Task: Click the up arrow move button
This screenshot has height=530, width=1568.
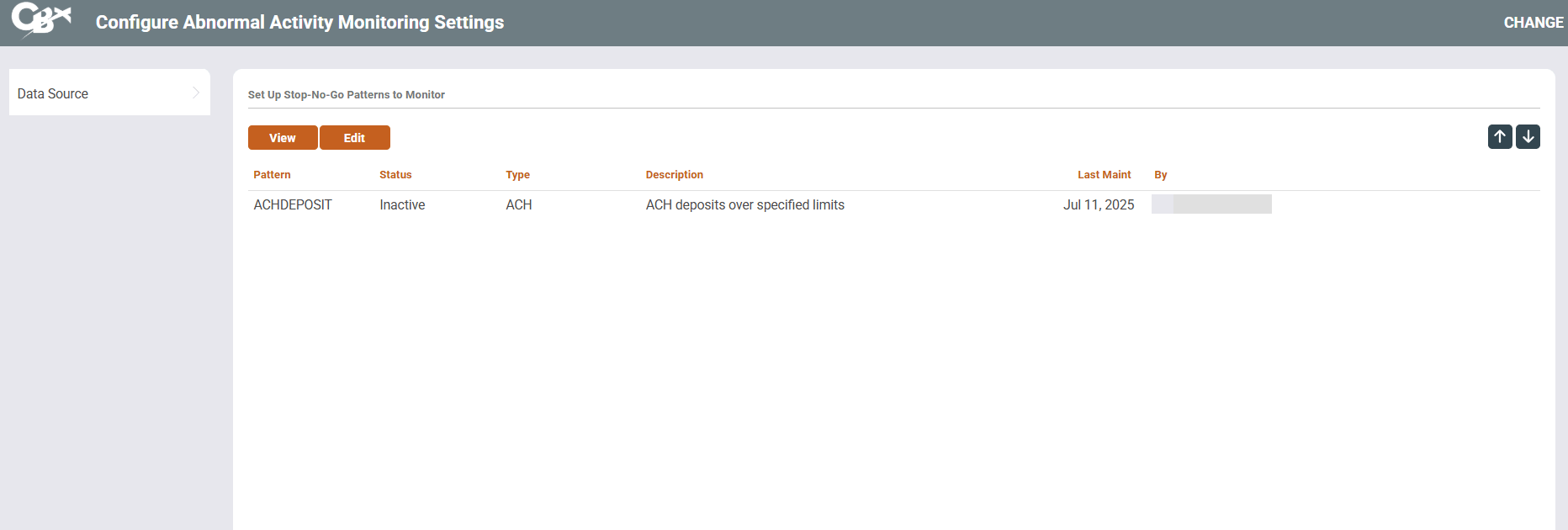Action: tap(1499, 136)
